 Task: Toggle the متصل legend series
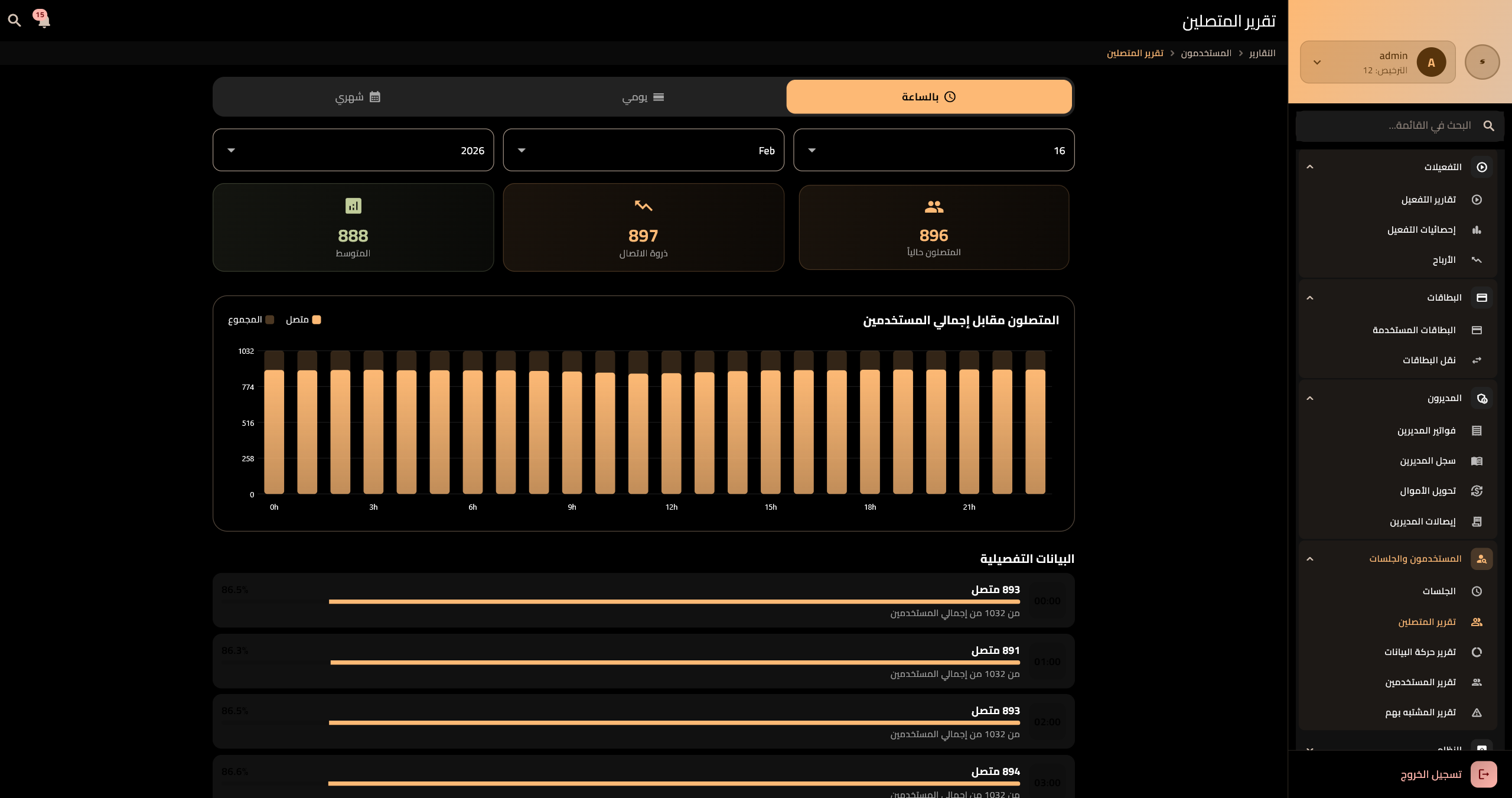pos(304,320)
